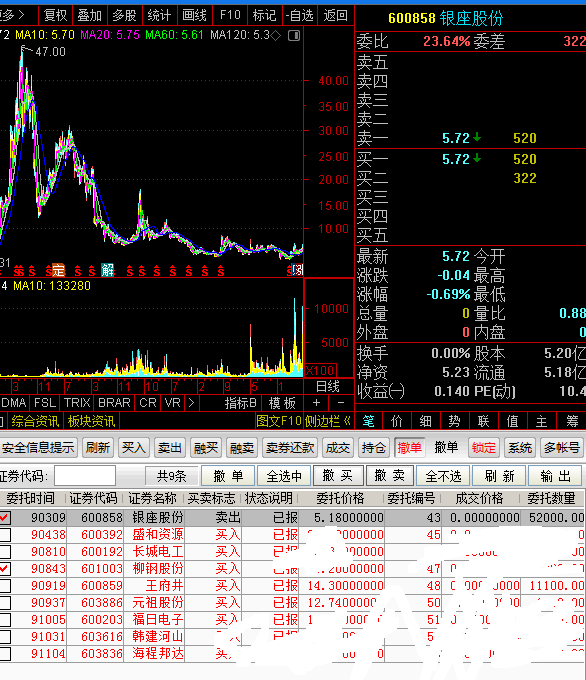This screenshot has height=680, width=586.
Task: Click 图文F10 link
Action: tap(278, 421)
